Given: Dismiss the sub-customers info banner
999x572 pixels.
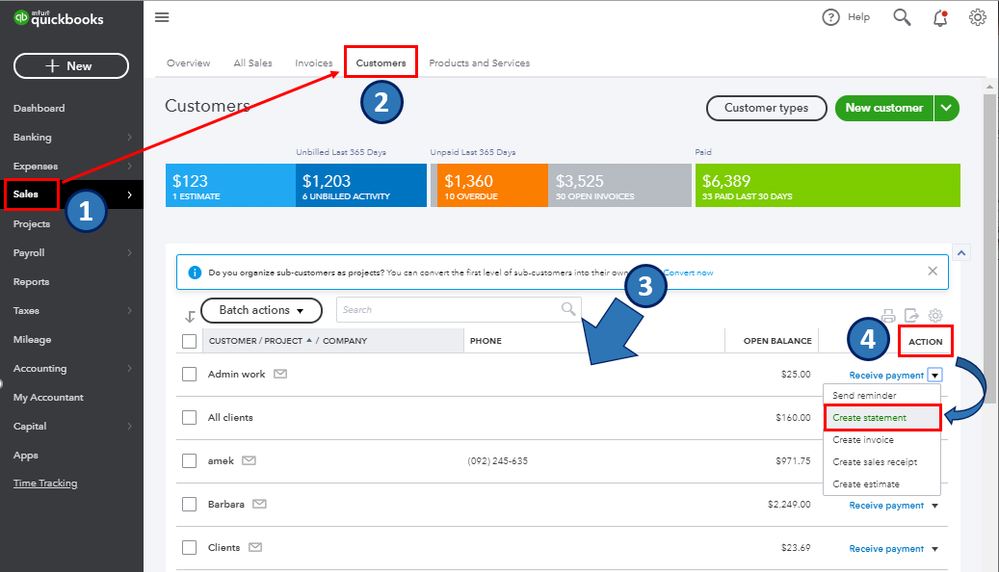Looking at the screenshot, I should (932, 271).
